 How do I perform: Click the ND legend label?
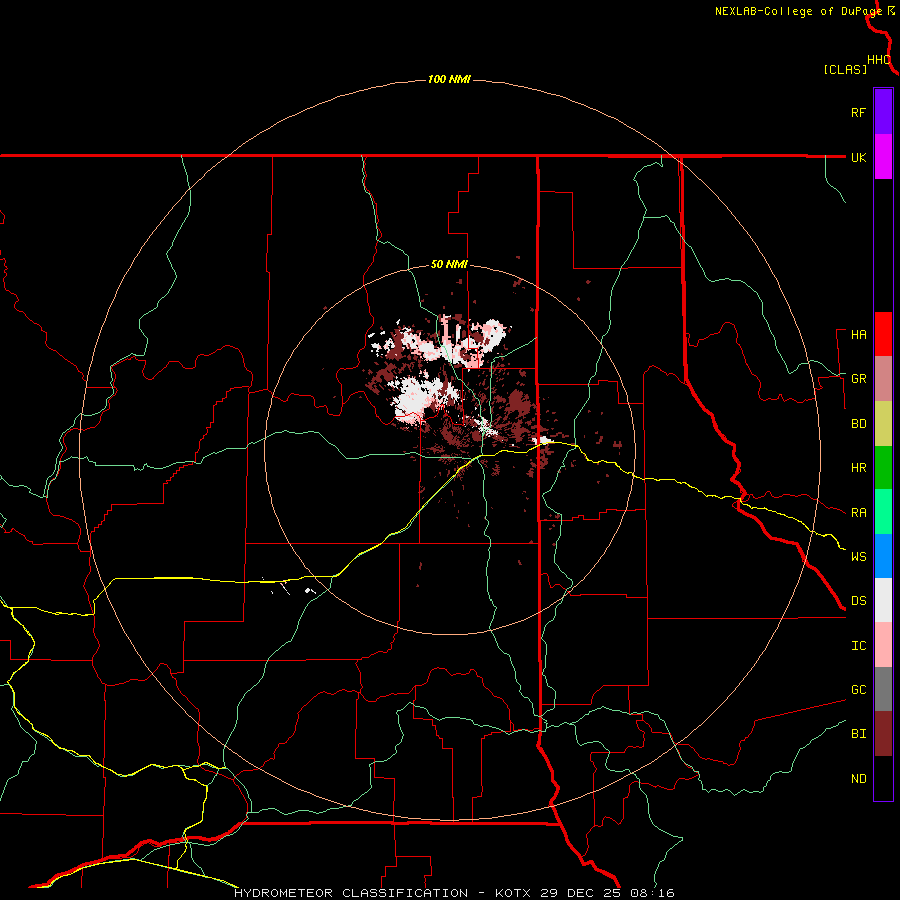[x=858, y=779]
